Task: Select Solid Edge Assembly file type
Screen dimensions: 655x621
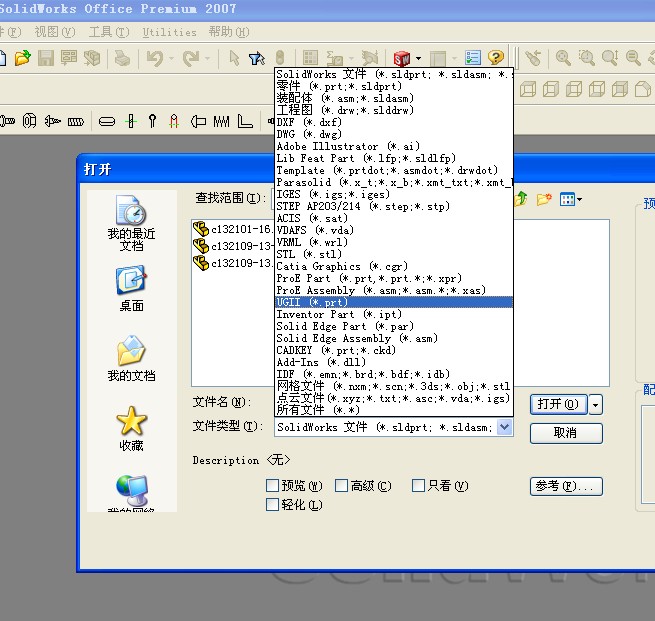Action: (394, 338)
